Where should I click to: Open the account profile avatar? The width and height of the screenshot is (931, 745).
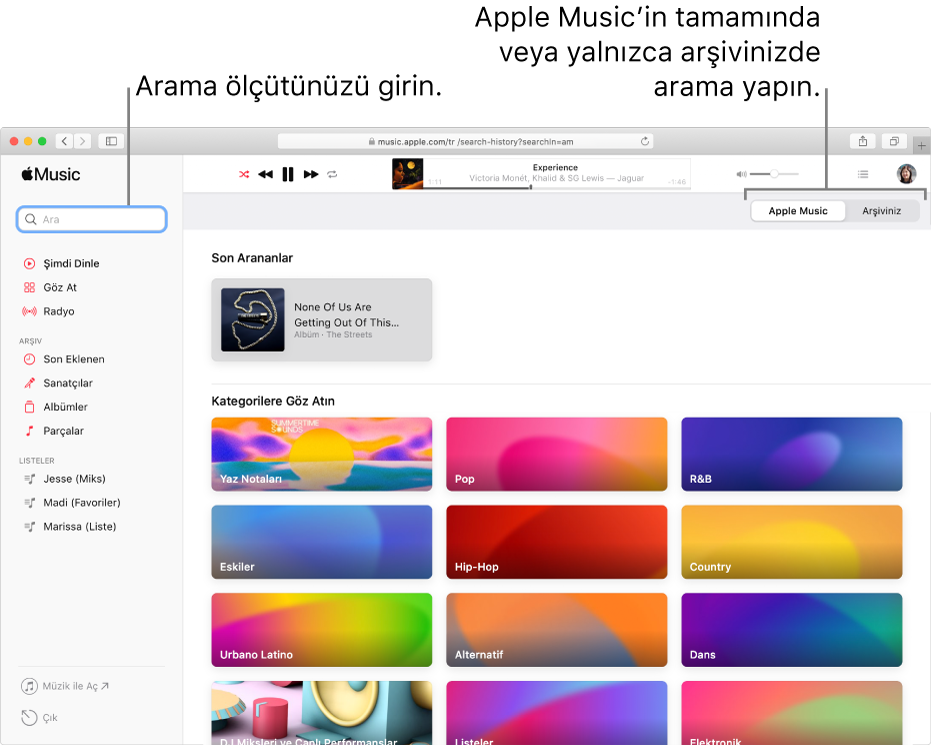(x=906, y=174)
